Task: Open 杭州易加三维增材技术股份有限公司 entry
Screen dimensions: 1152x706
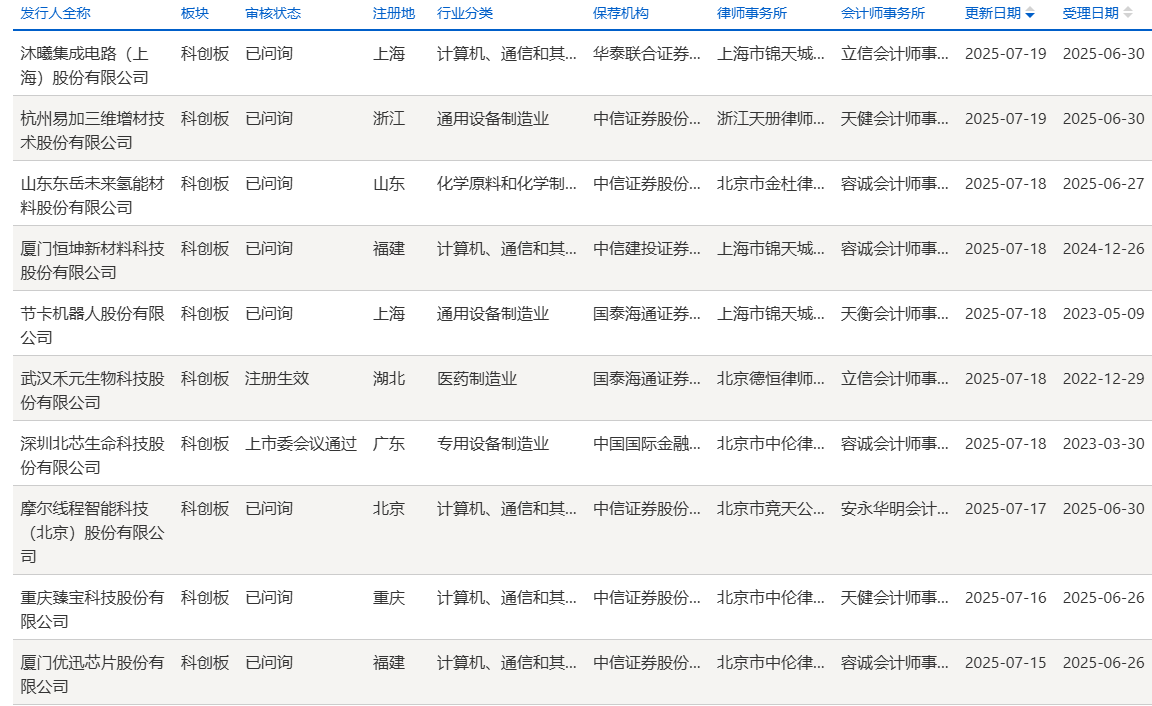Action: [x=92, y=130]
